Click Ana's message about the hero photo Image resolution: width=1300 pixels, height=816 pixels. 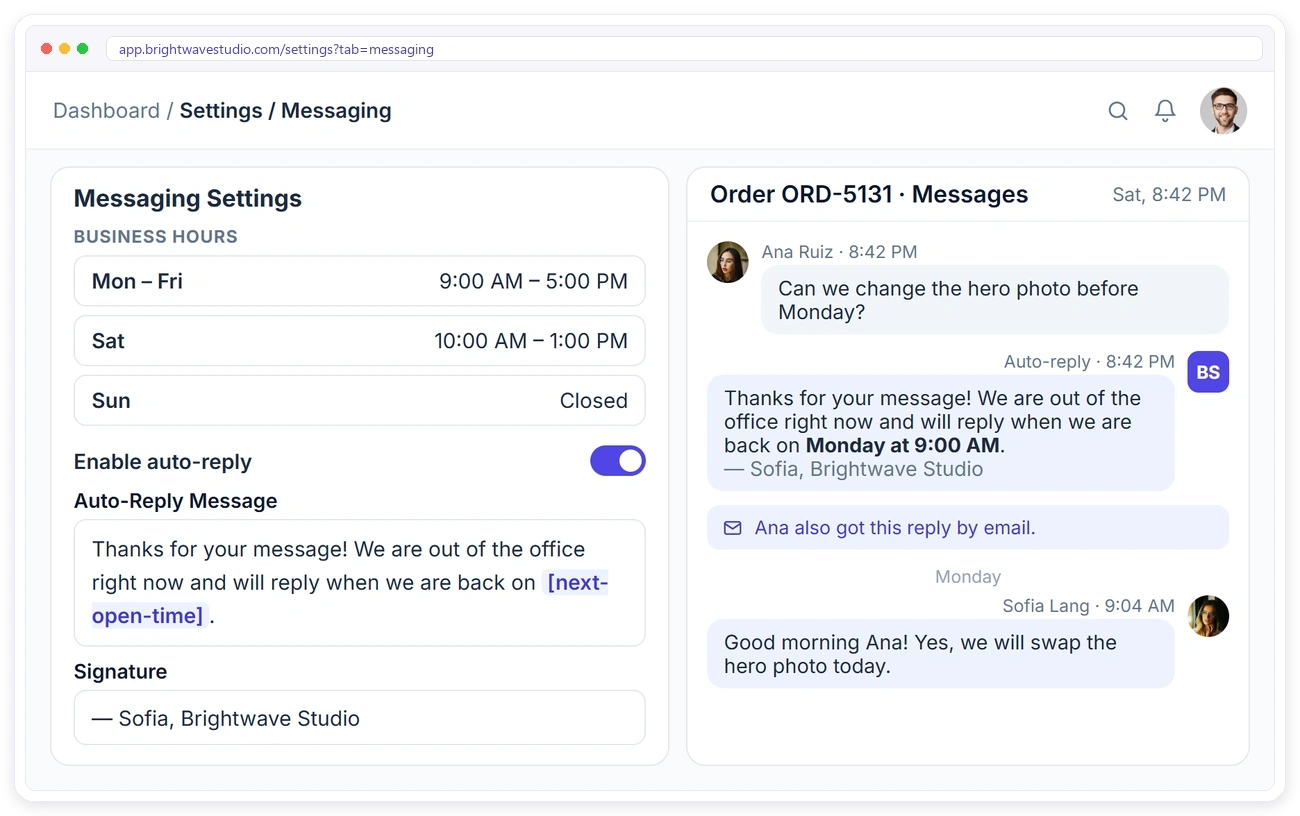[x=995, y=300]
